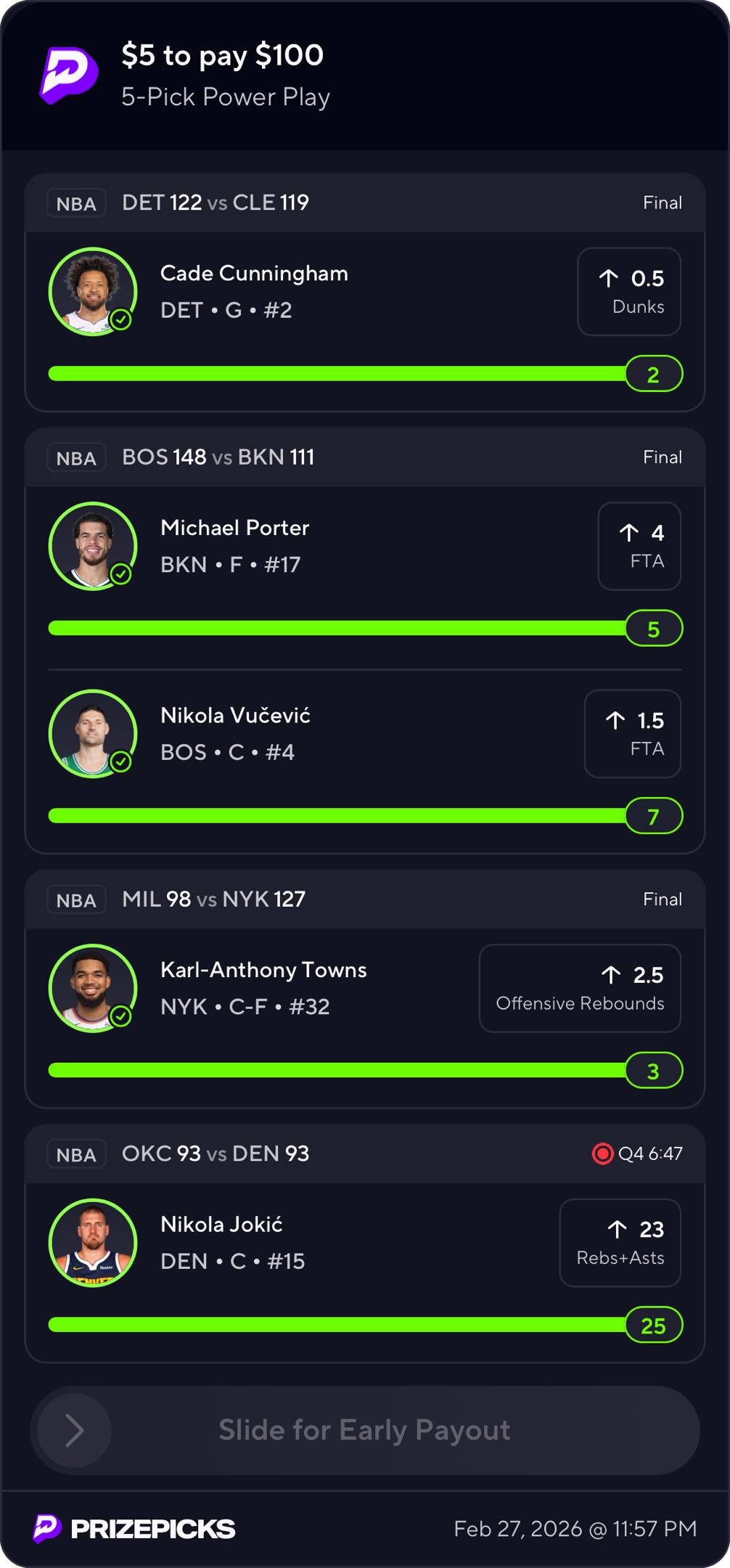Click the 23 Rebs+Asts pick box
730x1568 pixels.
tap(620, 1243)
